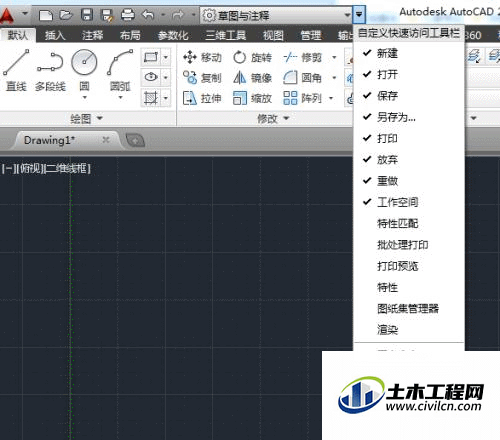The height and width of the screenshot is (440, 500).
Task: Click the Save As icon
Action: tap(107, 15)
